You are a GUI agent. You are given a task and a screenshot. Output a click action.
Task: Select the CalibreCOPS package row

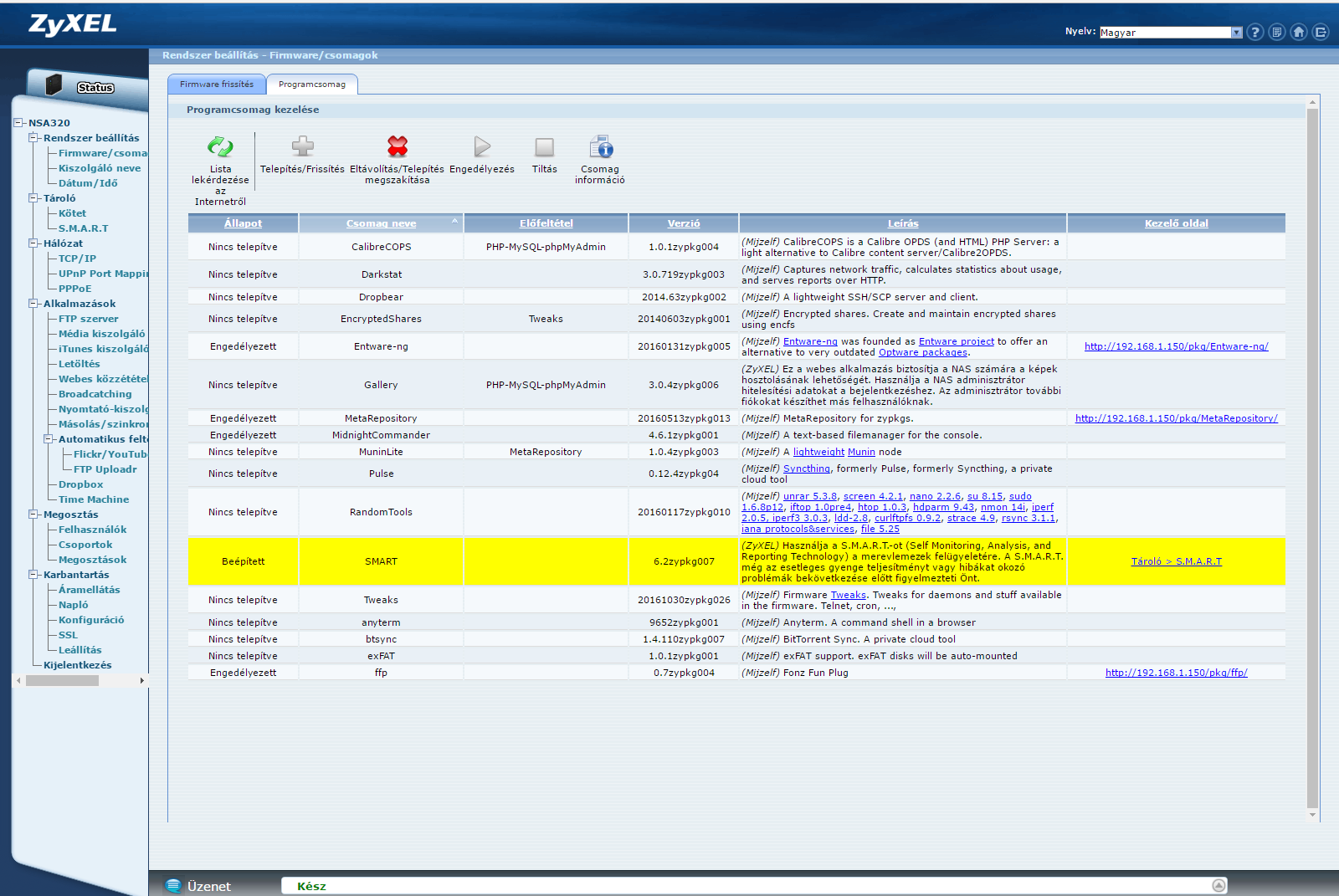coord(736,247)
